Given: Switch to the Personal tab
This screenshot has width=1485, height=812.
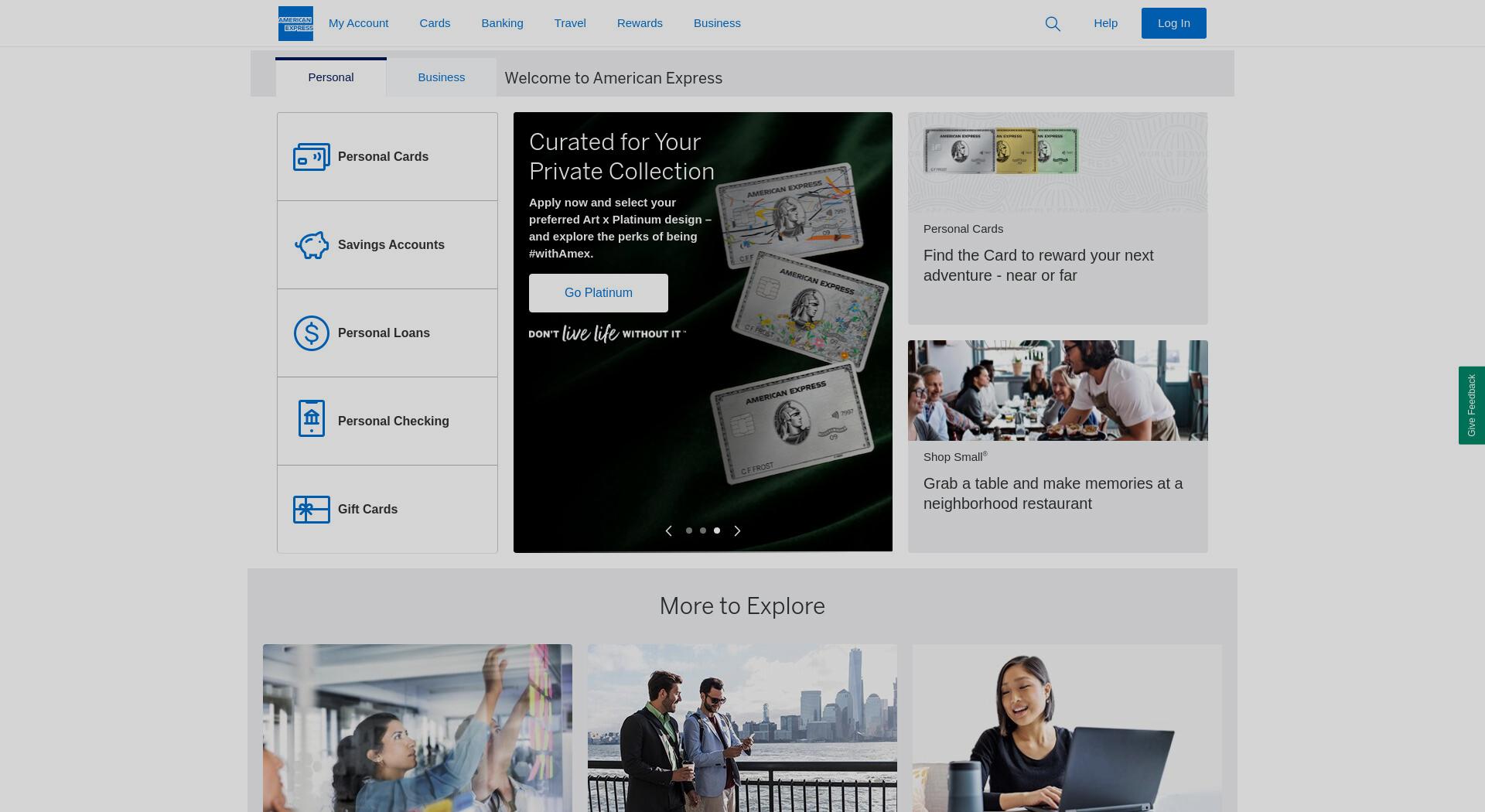Looking at the screenshot, I should [331, 77].
